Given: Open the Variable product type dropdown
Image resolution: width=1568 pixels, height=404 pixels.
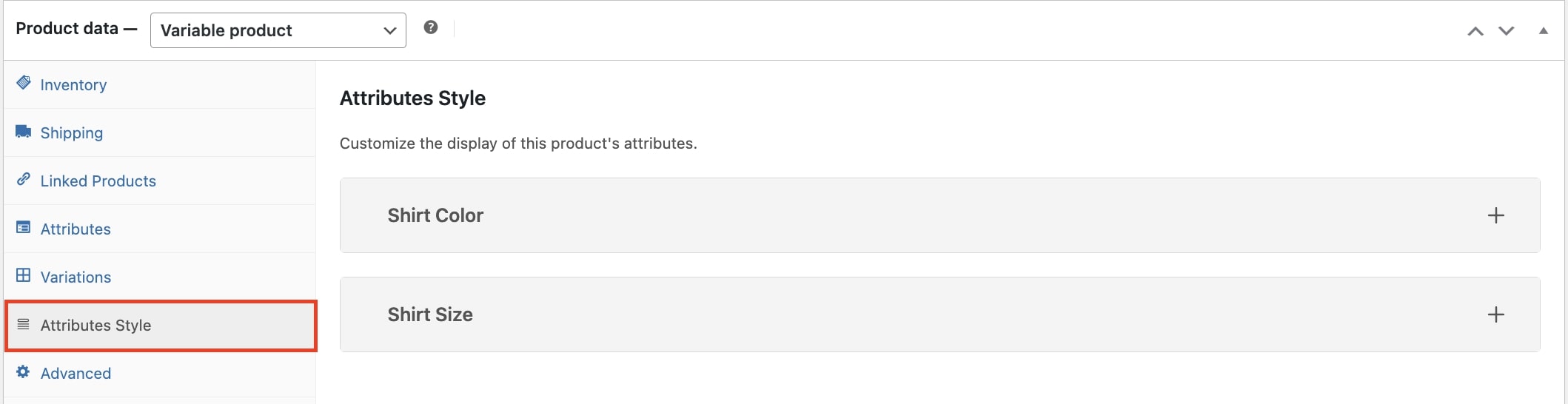Looking at the screenshot, I should tap(278, 30).
